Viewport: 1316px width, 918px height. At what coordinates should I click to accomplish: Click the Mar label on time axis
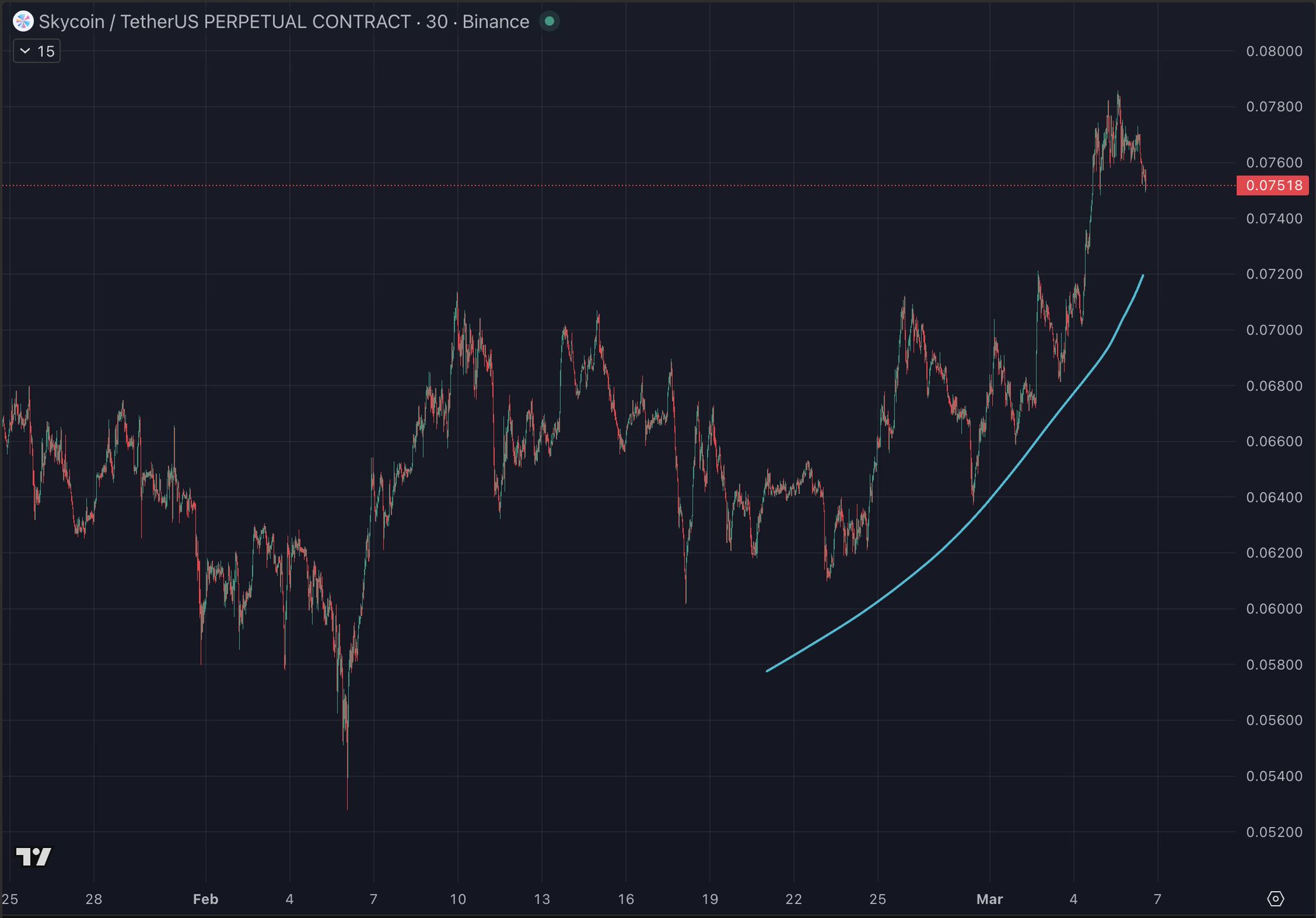[989, 899]
